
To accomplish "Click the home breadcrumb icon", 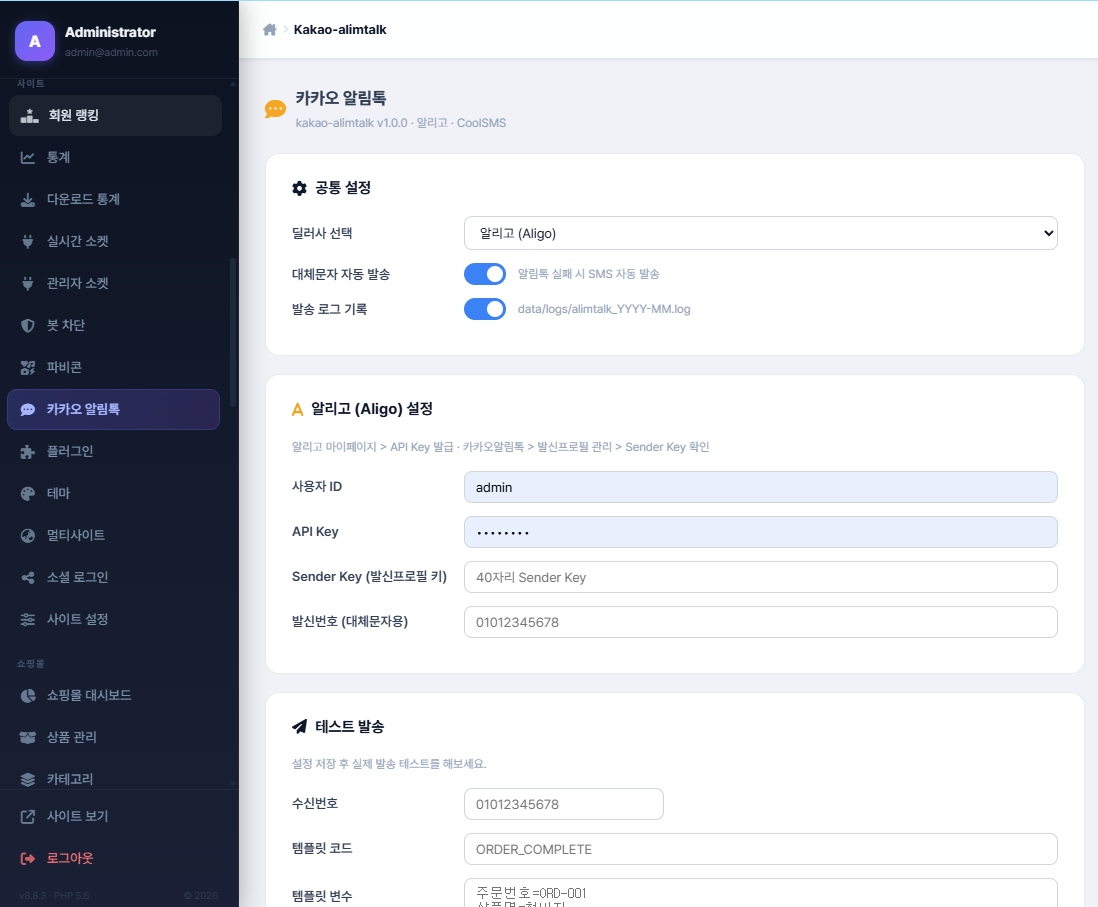I will point(270,29).
